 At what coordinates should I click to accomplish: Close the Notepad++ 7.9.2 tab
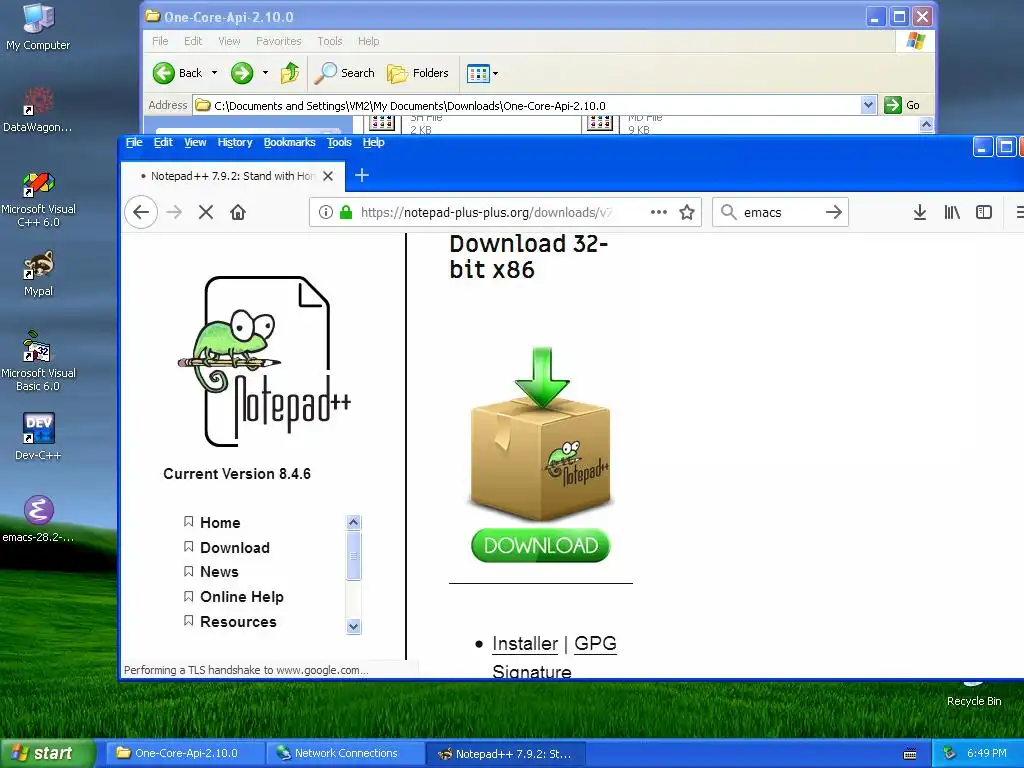[x=328, y=176]
